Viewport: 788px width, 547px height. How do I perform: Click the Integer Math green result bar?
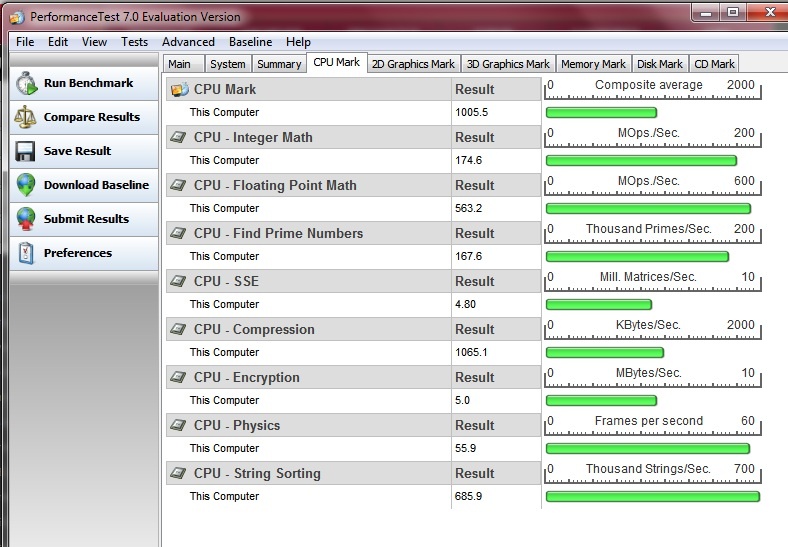click(x=641, y=160)
